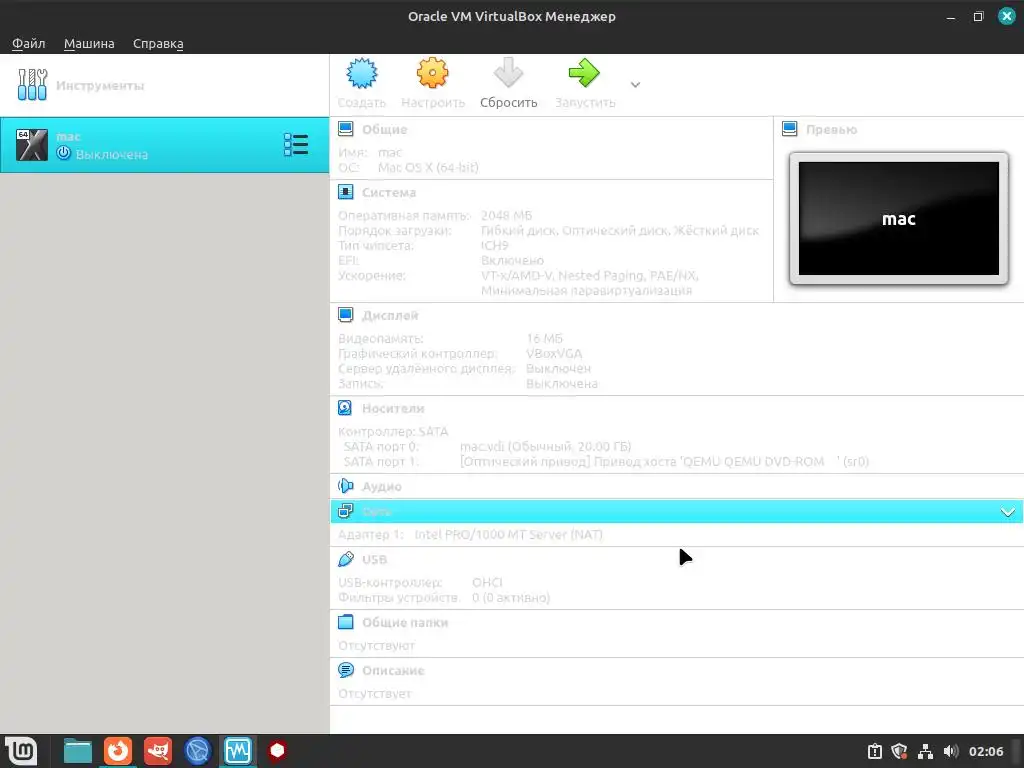Viewport: 1024px width, 768px height.
Task: Open the Общие папки section header
Action: (x=405, y=622)
